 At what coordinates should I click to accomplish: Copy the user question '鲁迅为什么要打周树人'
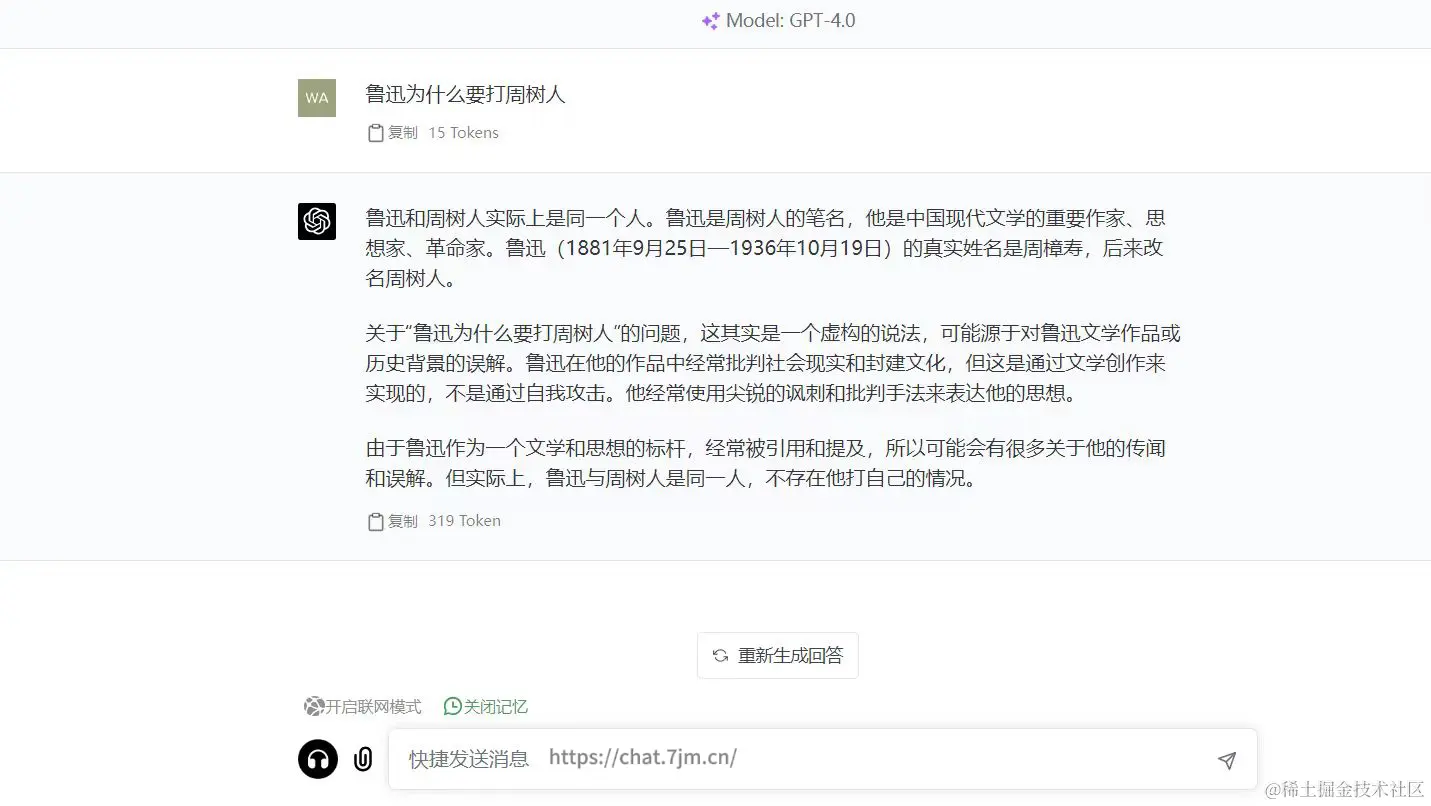point(393,133)
